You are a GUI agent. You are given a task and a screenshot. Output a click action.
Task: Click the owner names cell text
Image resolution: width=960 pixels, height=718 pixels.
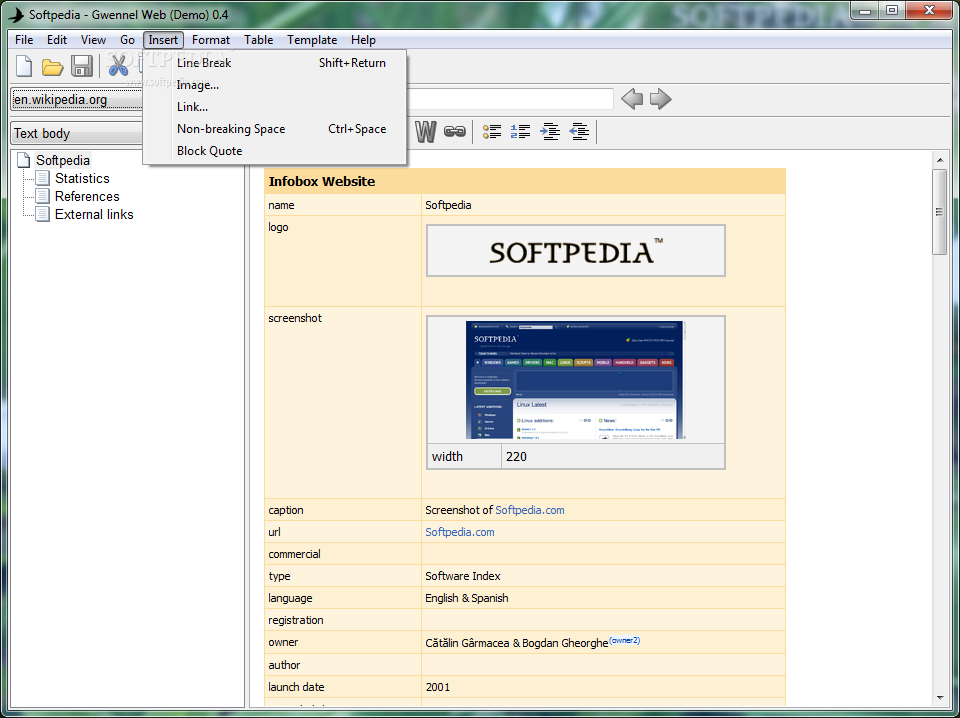coord(517,643)
